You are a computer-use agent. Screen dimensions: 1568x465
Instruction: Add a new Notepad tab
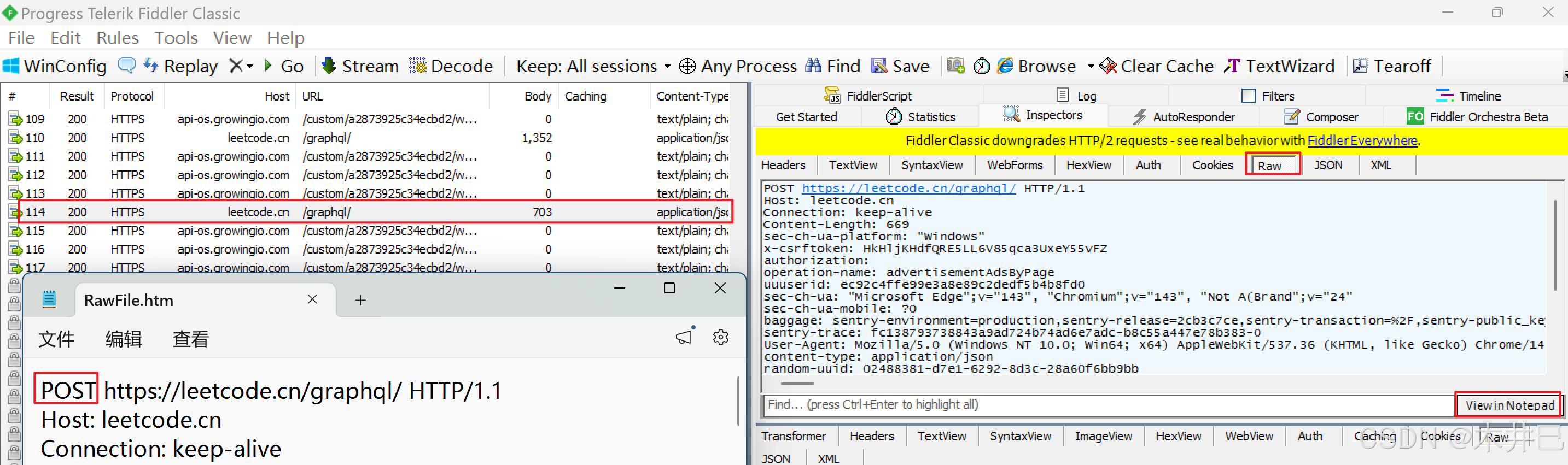pyautogui.click(x=360, y=299)
